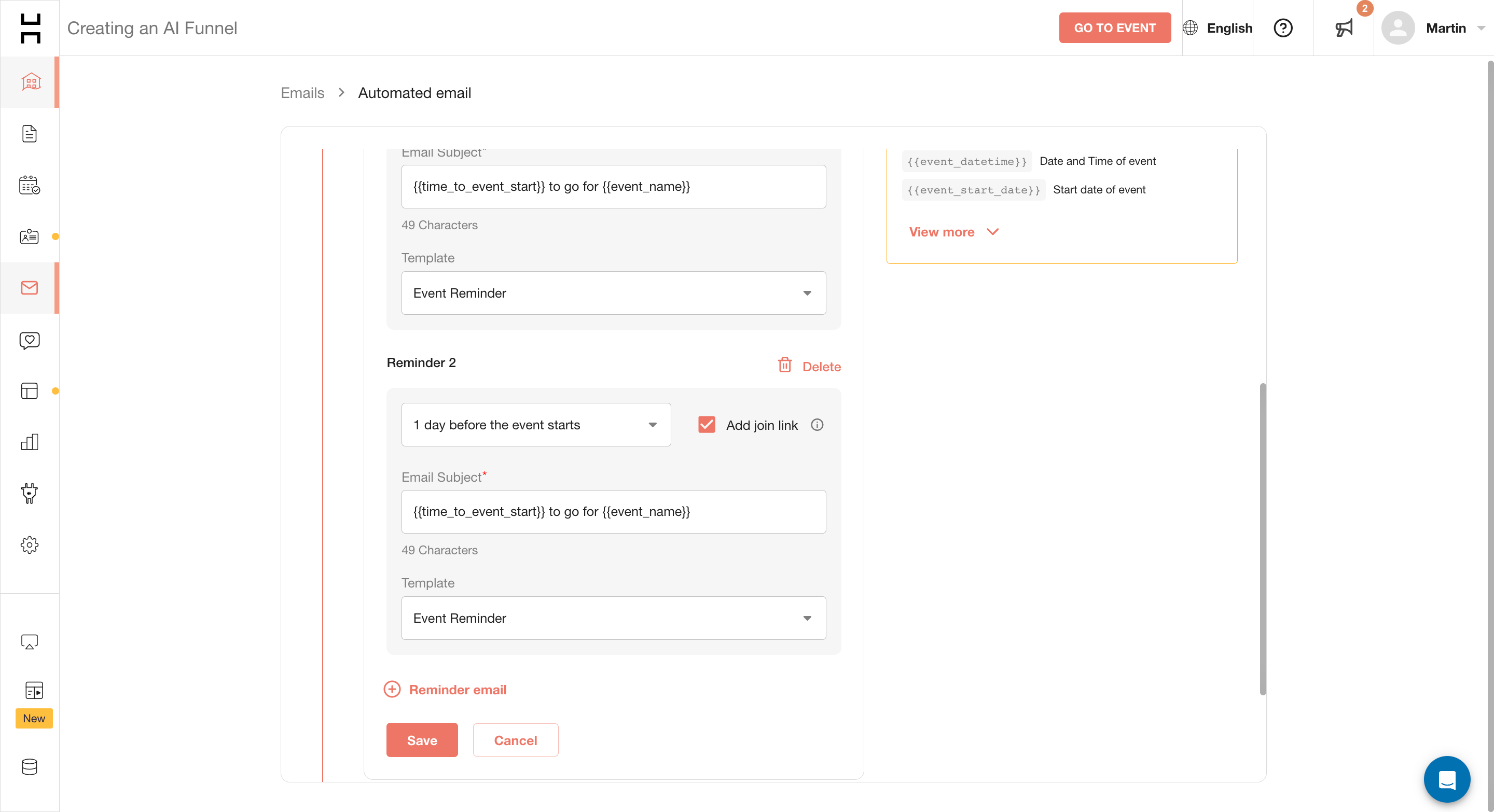Open the announcements megaphone icon
Screen dimensions: 1494x812
[1344, 28]
